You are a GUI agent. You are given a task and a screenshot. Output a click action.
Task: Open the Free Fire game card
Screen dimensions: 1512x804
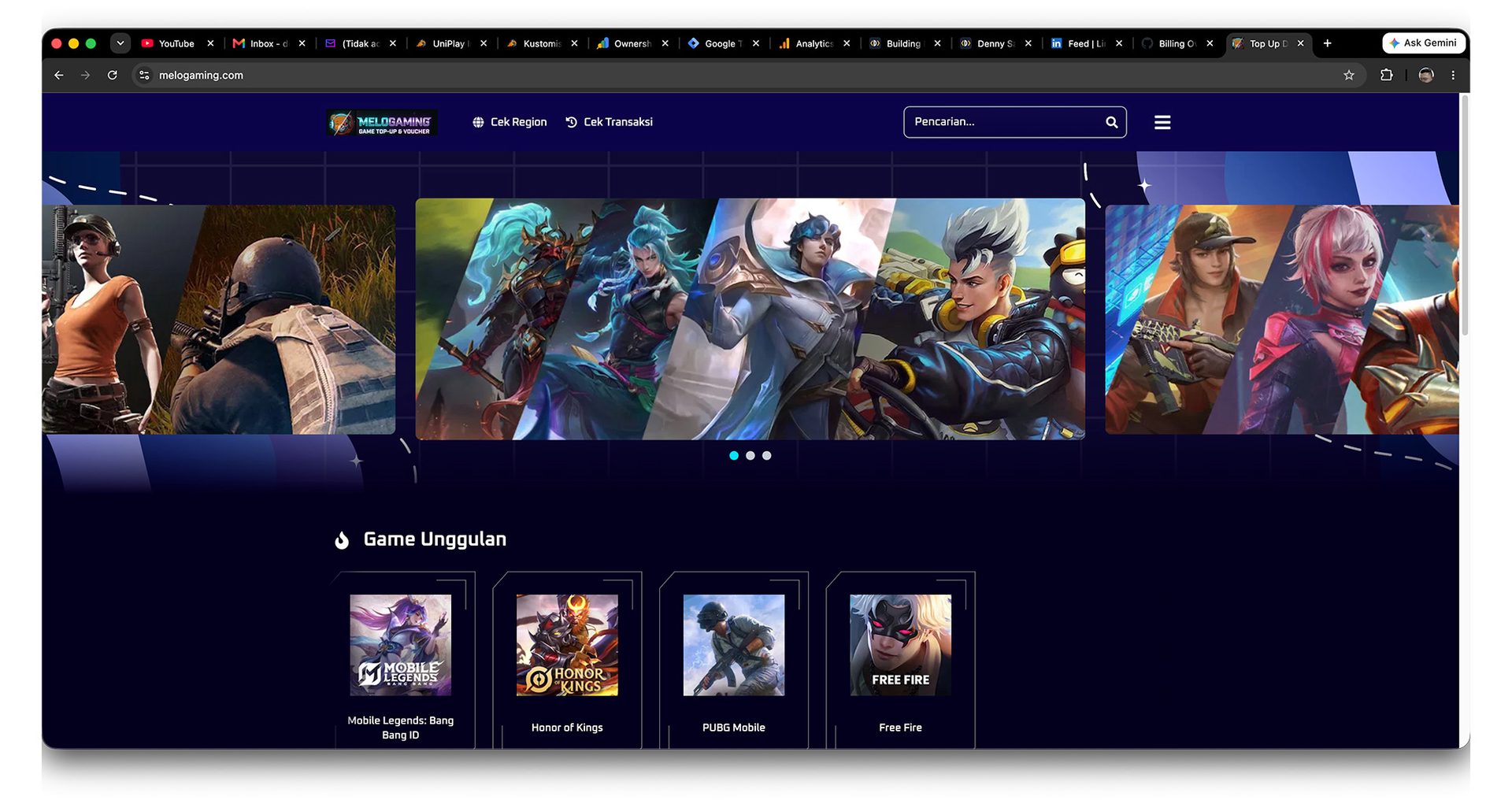pyautogui.click(x=901, y=661)
